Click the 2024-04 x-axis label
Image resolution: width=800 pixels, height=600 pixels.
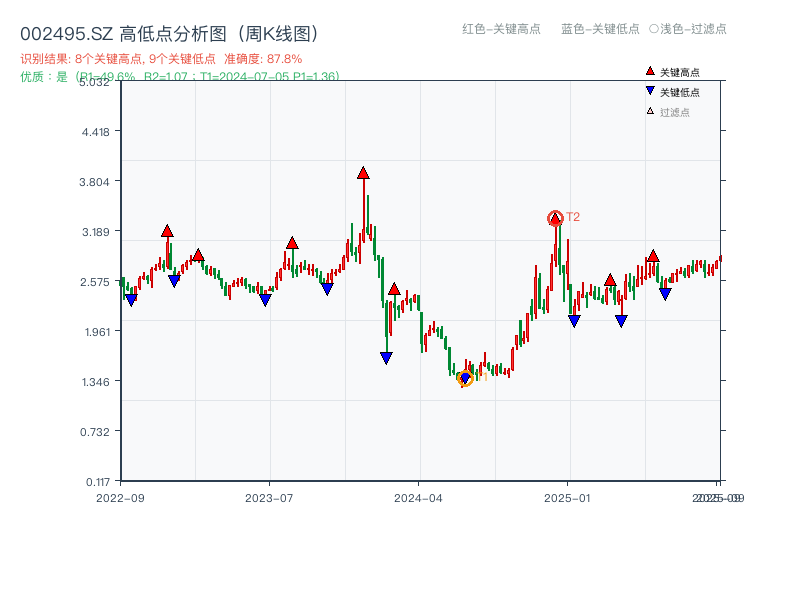pos(420,495)
